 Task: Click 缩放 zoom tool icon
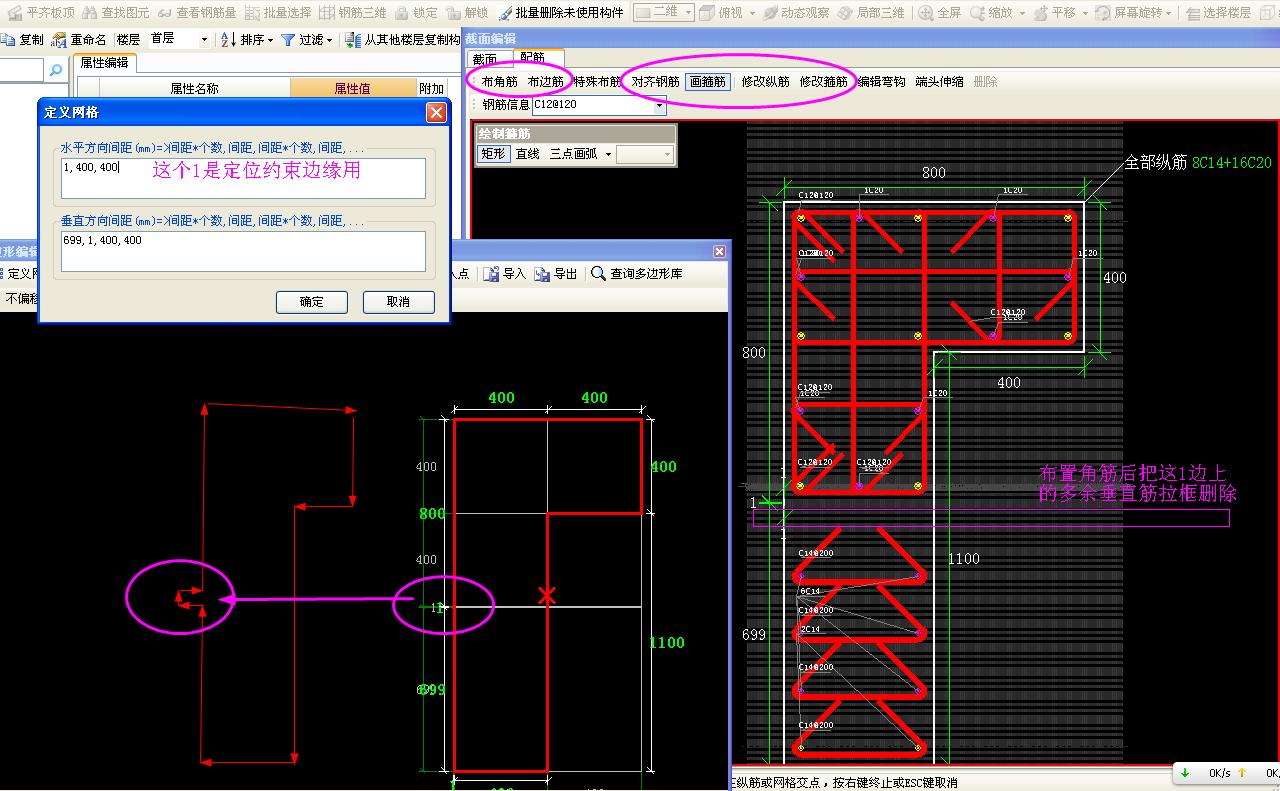(976, 13)
